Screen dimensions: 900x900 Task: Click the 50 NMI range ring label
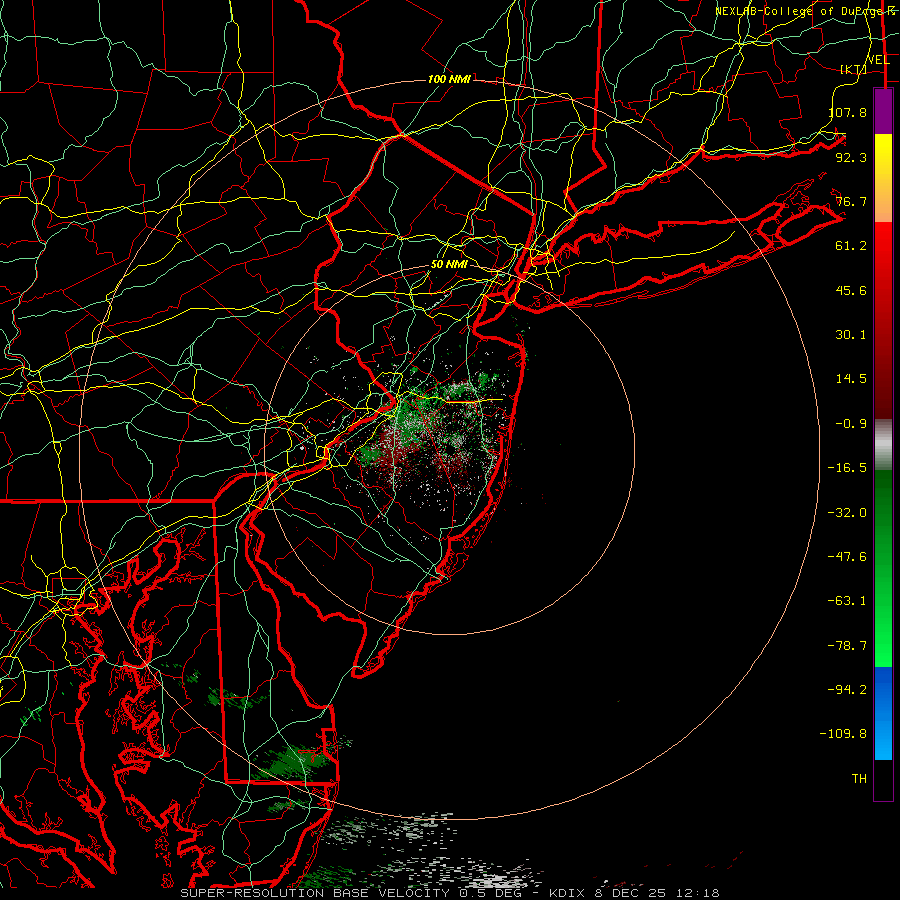449,265
